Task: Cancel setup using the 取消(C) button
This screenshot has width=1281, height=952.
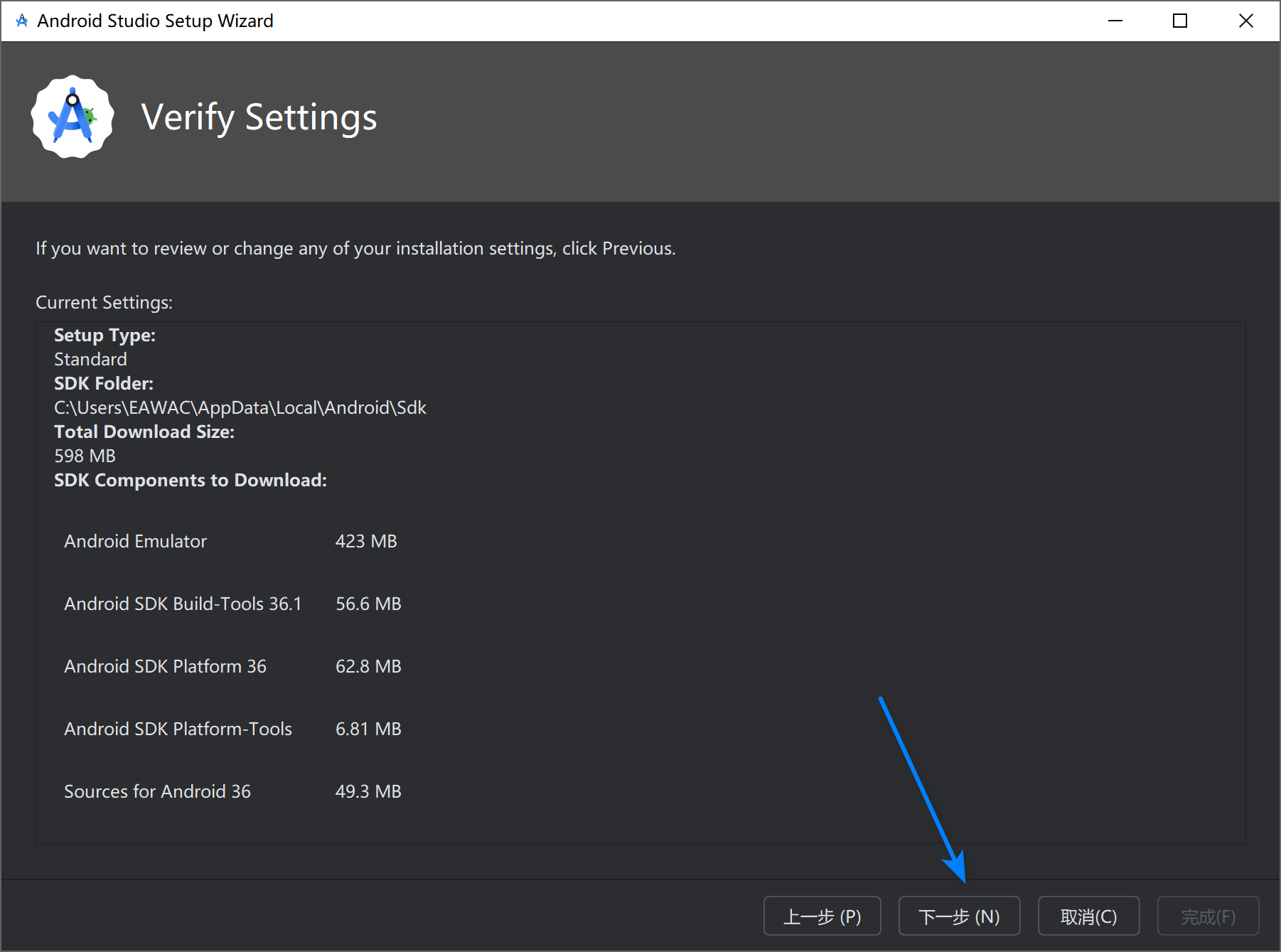Action: 1088,916
